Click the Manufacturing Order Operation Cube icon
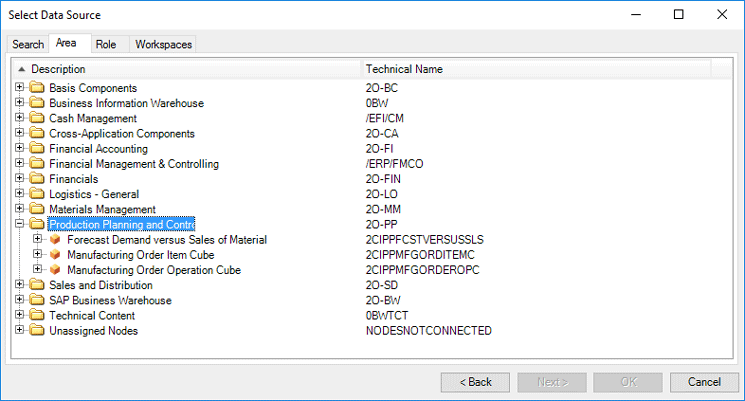The height and width of the screenshot is (401, 745). 55,270
